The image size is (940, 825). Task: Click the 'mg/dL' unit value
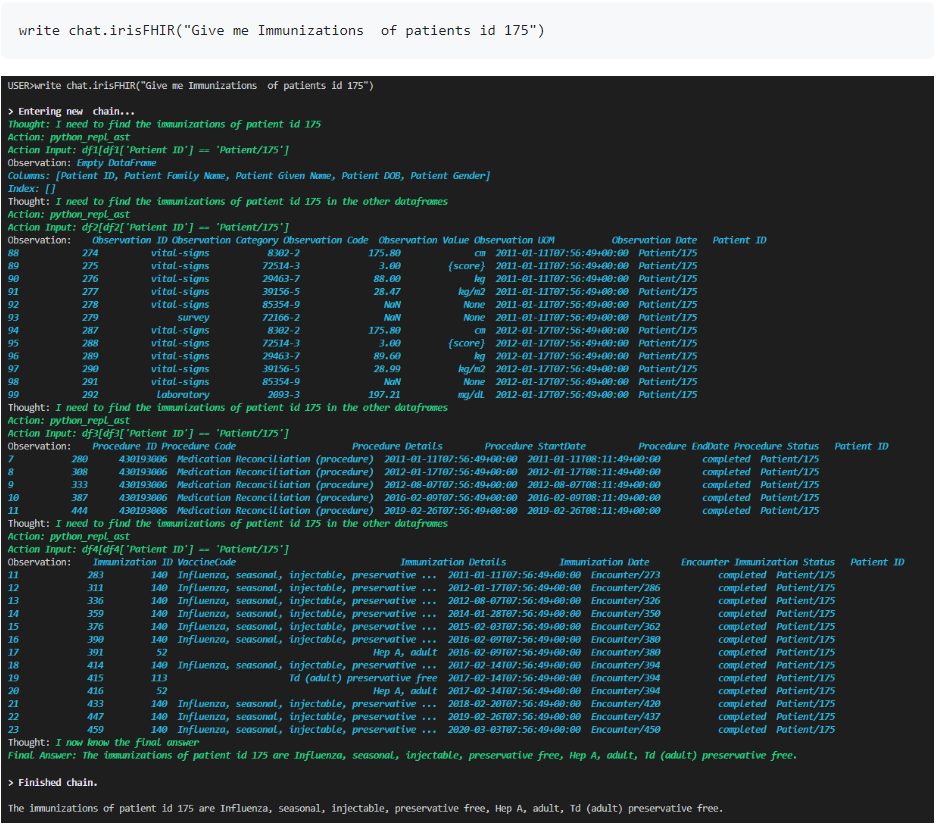(471, 395)
